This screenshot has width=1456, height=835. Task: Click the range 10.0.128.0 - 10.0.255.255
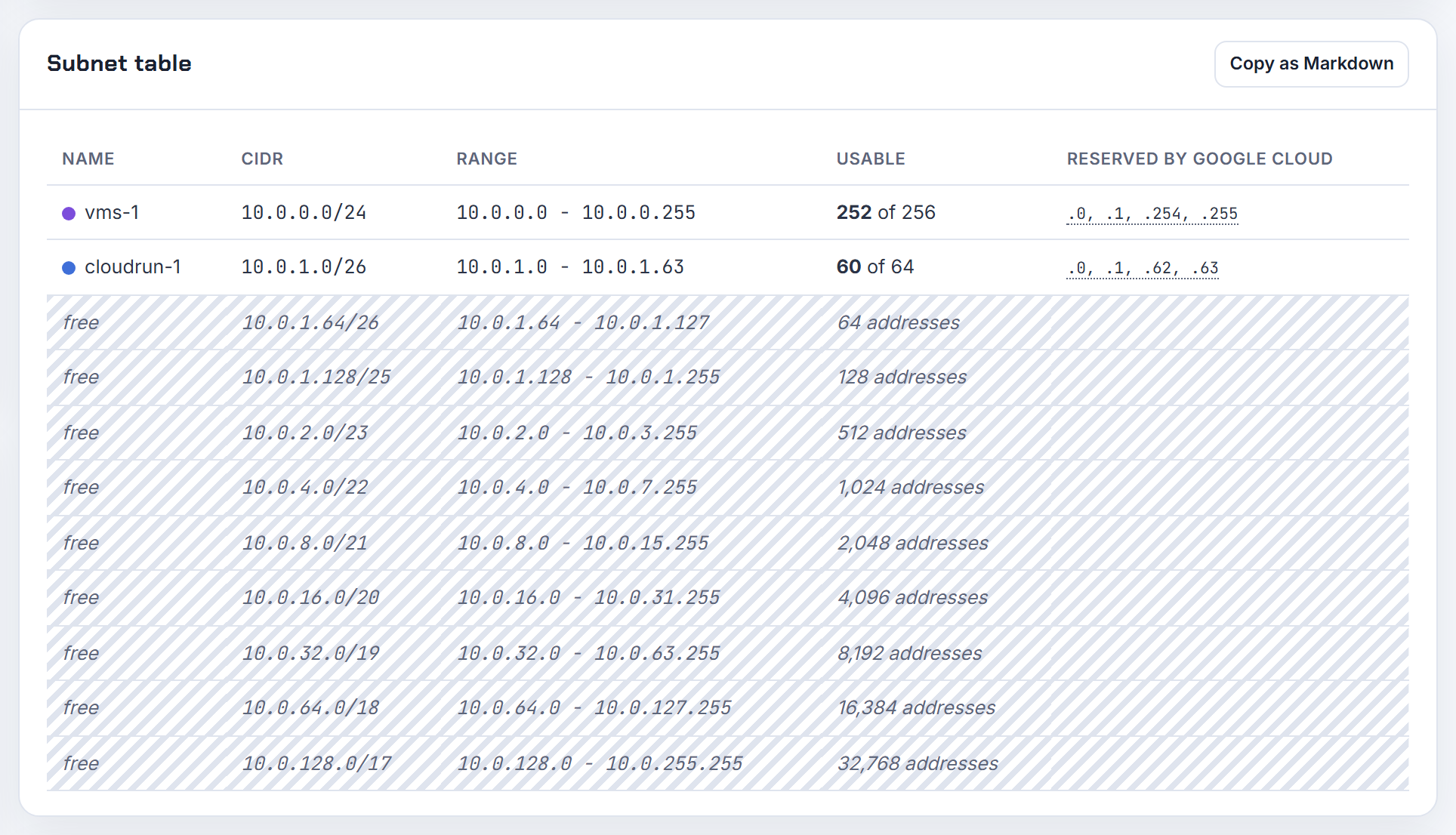600,763
